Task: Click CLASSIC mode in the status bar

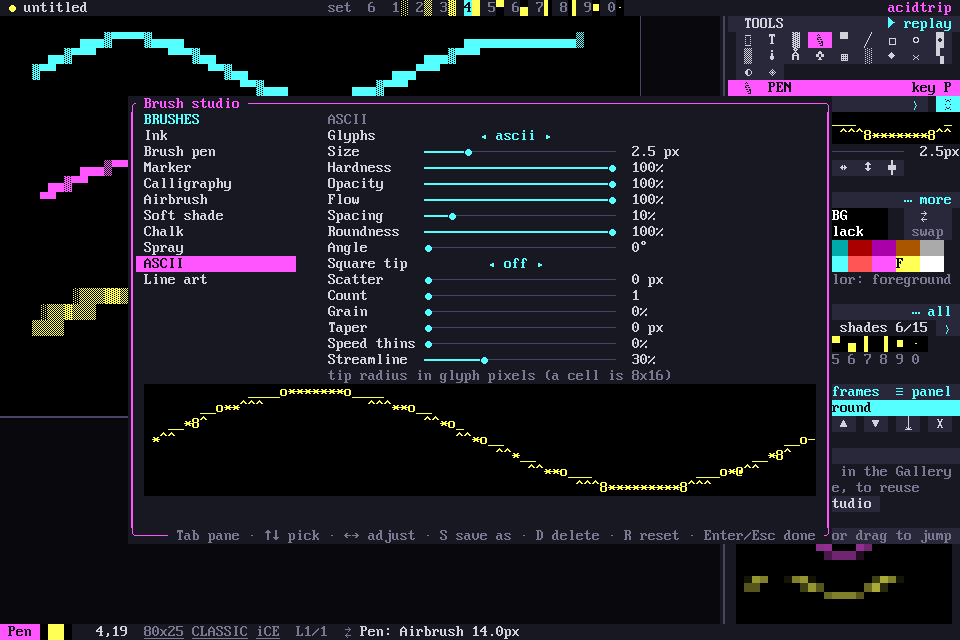Action: (x=219, y=632)
